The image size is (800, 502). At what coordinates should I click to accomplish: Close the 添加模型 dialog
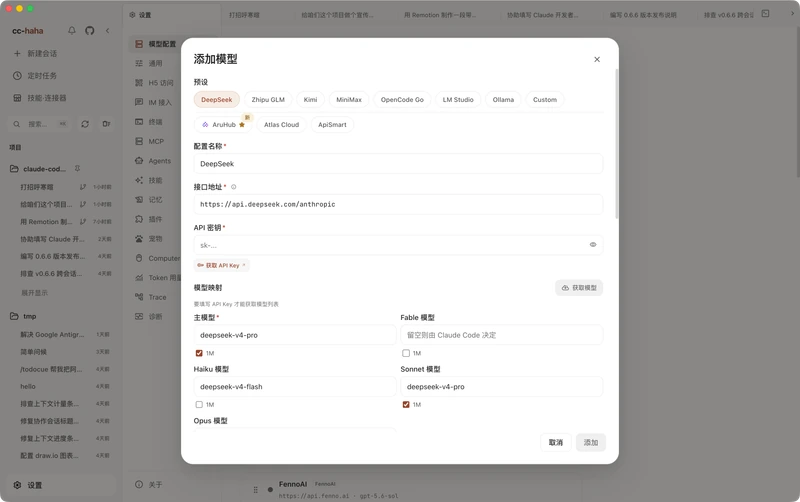click(x=597, y=59)
